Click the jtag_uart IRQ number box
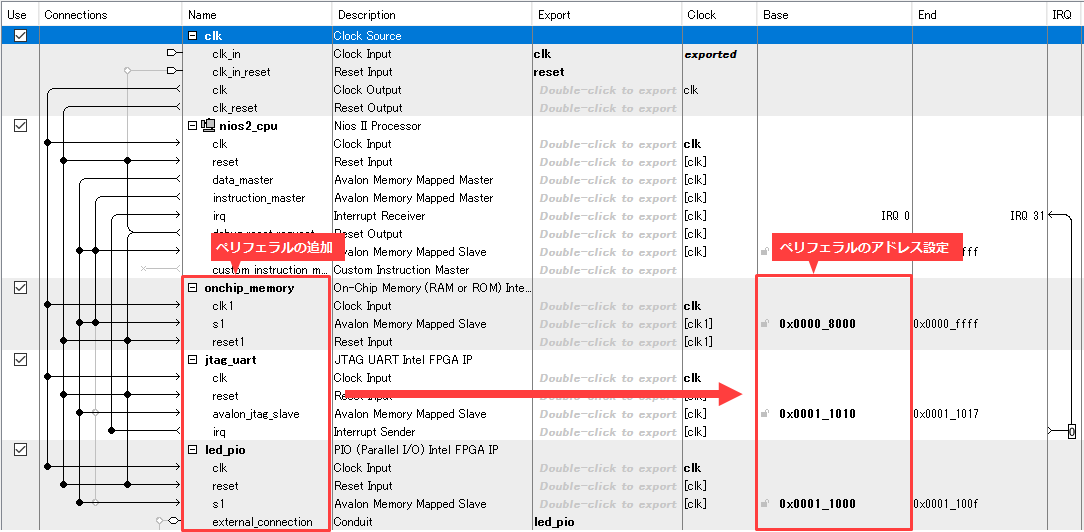 point(1071,432)
